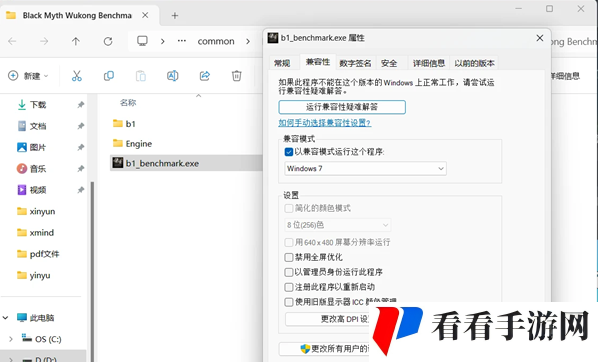Select the yinyu folder in sidebar
Screen dimensions: 599x362
point(40,275)
